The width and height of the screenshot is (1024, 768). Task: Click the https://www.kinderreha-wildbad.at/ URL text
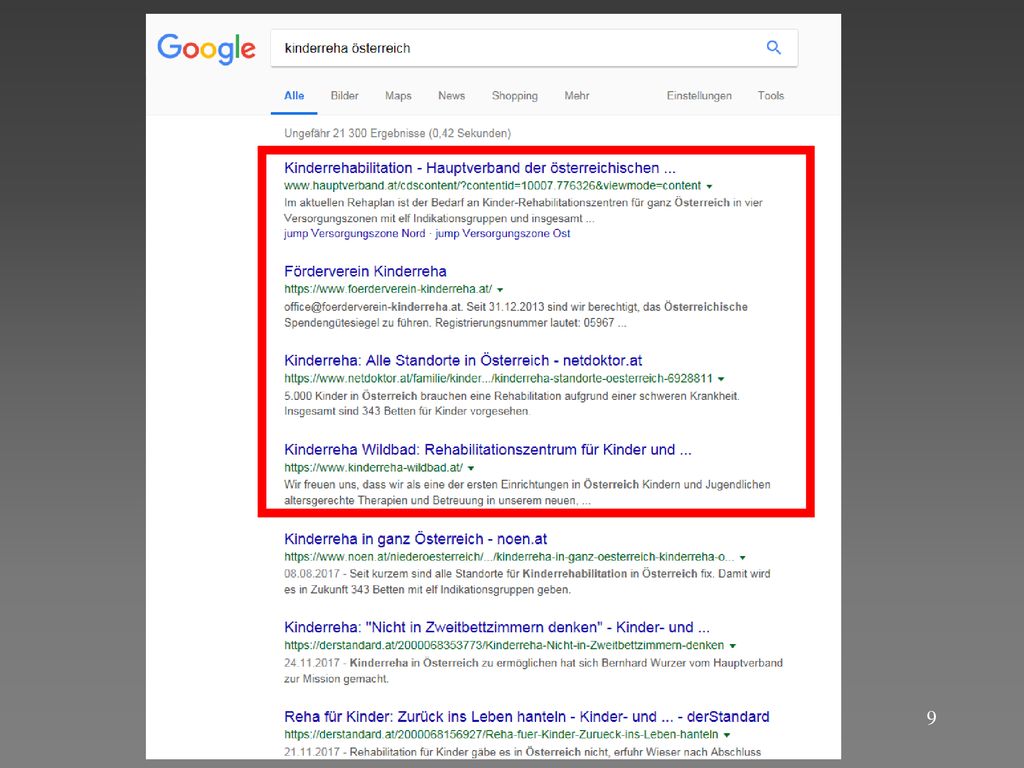pyautogui.click(x=374, y=467)
